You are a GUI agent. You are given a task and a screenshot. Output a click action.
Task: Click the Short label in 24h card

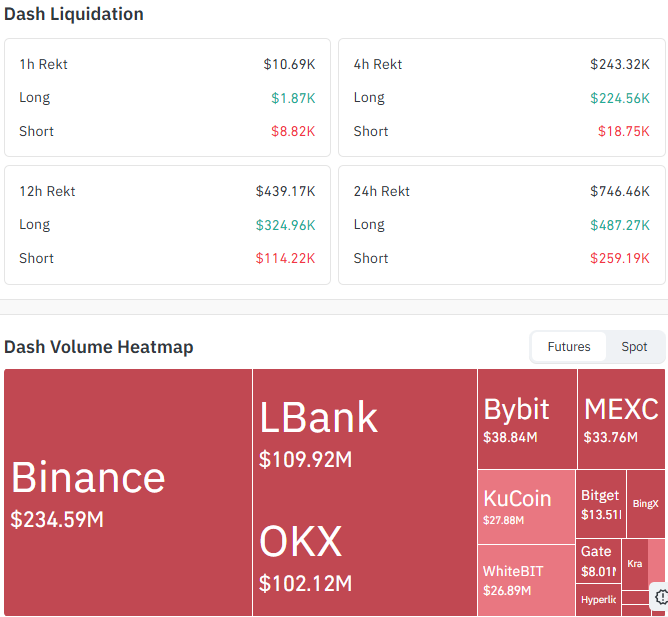pyautogui.click(x=371, y=258)
